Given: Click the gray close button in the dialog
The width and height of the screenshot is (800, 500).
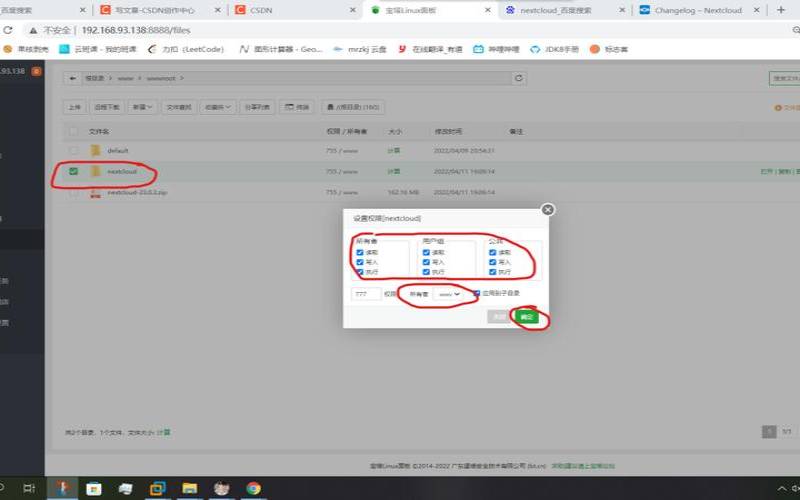Looking at the screenshot, I should tap(498, 317).
